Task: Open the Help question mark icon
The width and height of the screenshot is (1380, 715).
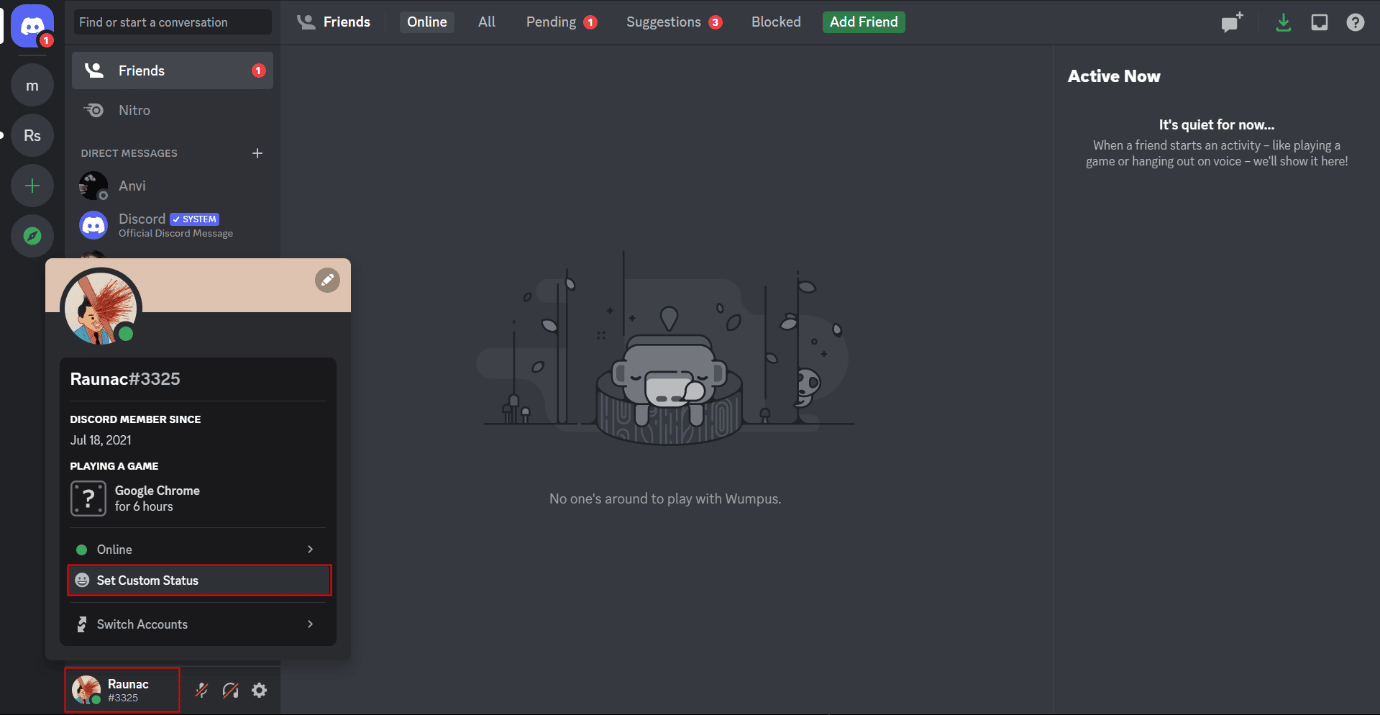Action: [x=1355, y=22]
